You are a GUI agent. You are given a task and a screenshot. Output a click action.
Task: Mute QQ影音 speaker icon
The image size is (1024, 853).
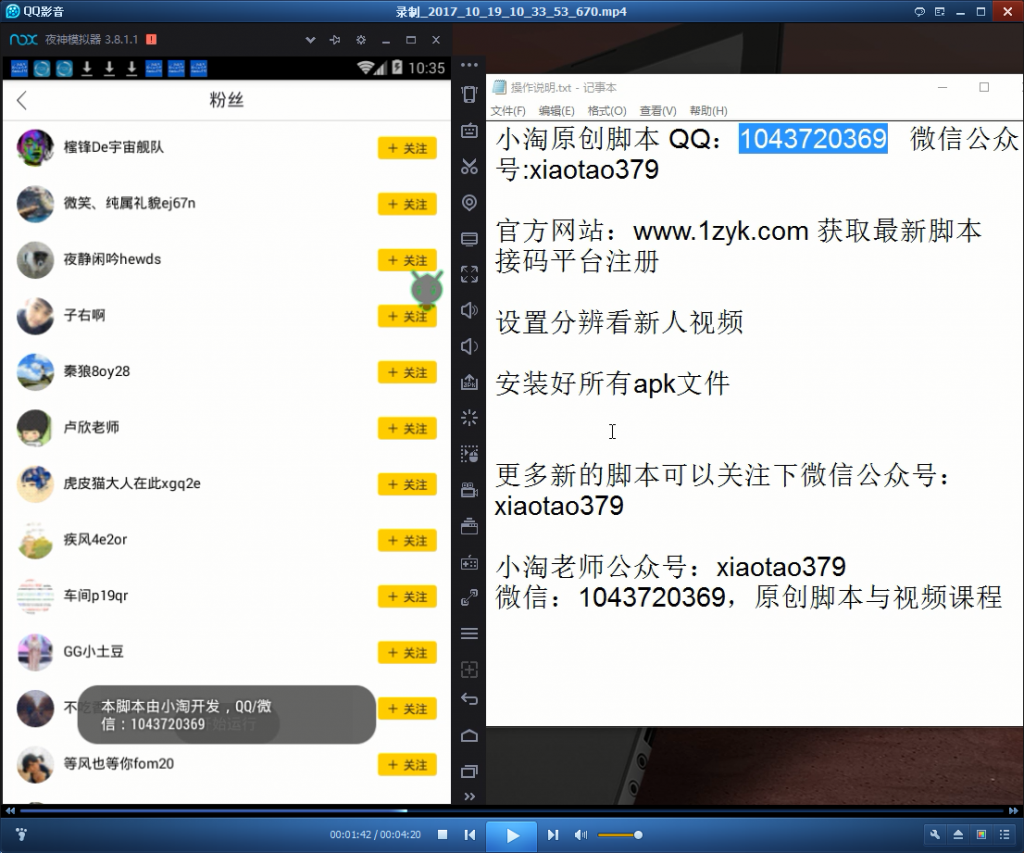[581, 835]
